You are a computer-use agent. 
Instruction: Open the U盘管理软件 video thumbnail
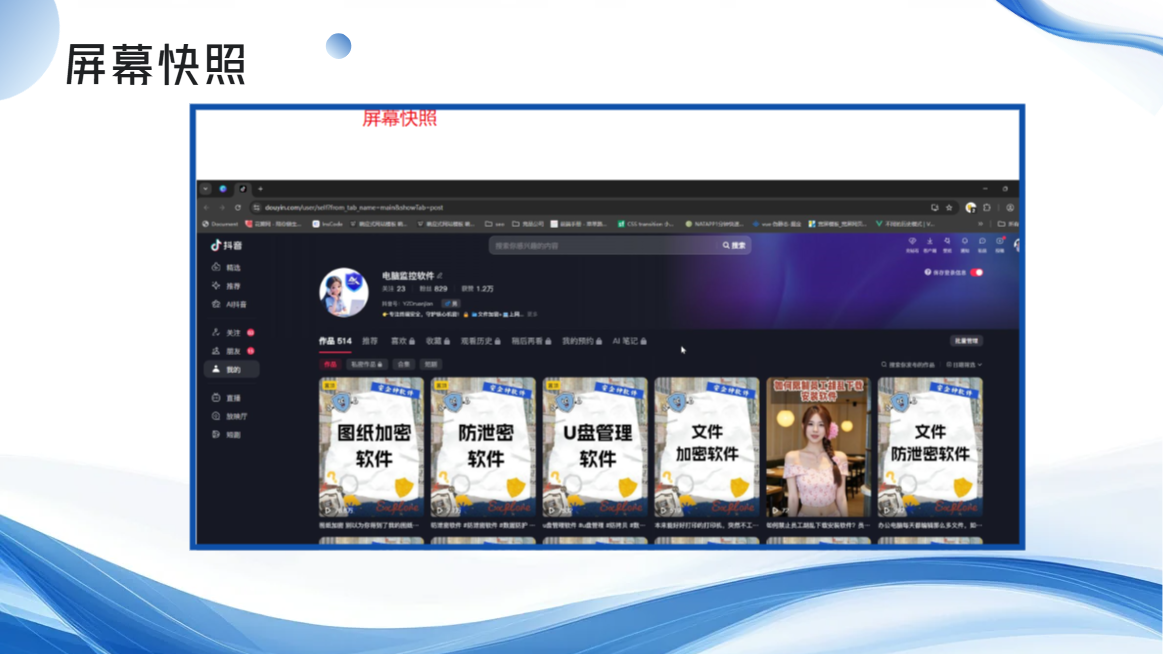pyautogui.click(x=595, y=447)
